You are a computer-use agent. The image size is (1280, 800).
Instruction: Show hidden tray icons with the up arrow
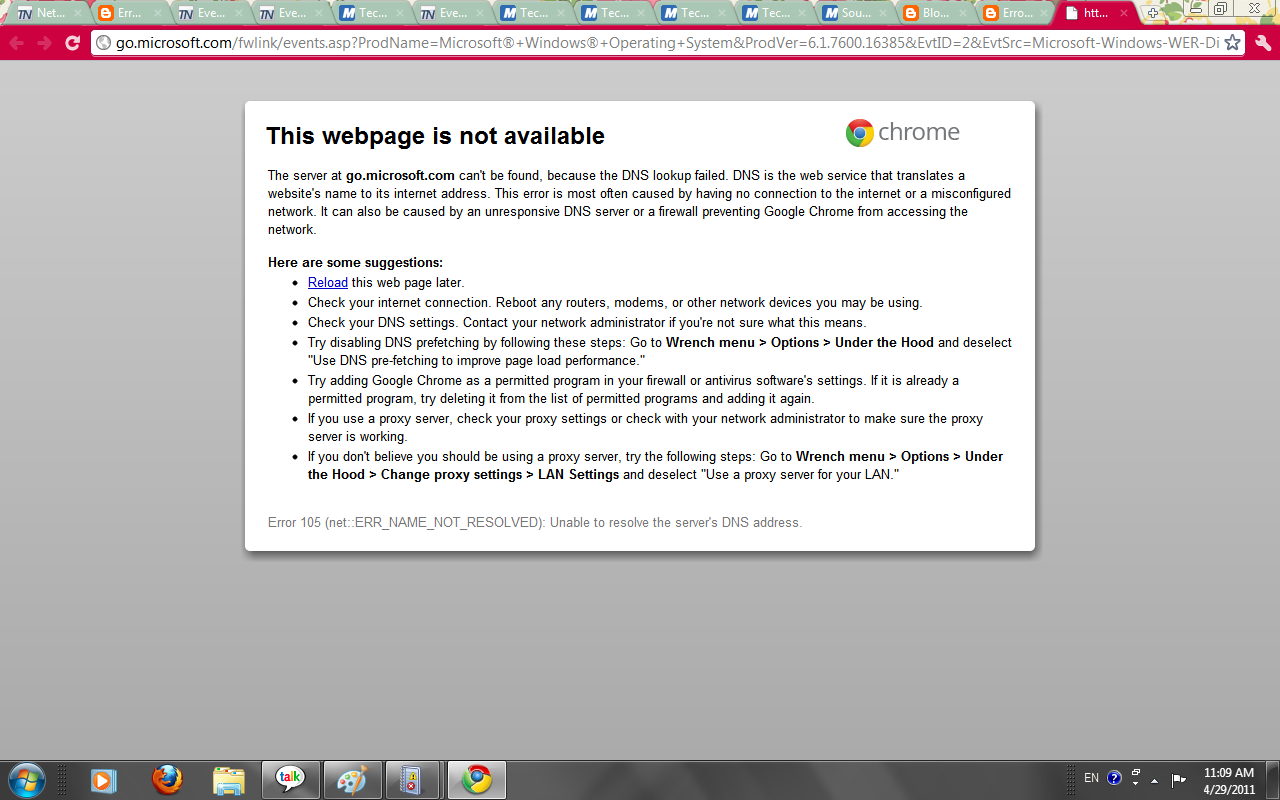(1155, 779)
